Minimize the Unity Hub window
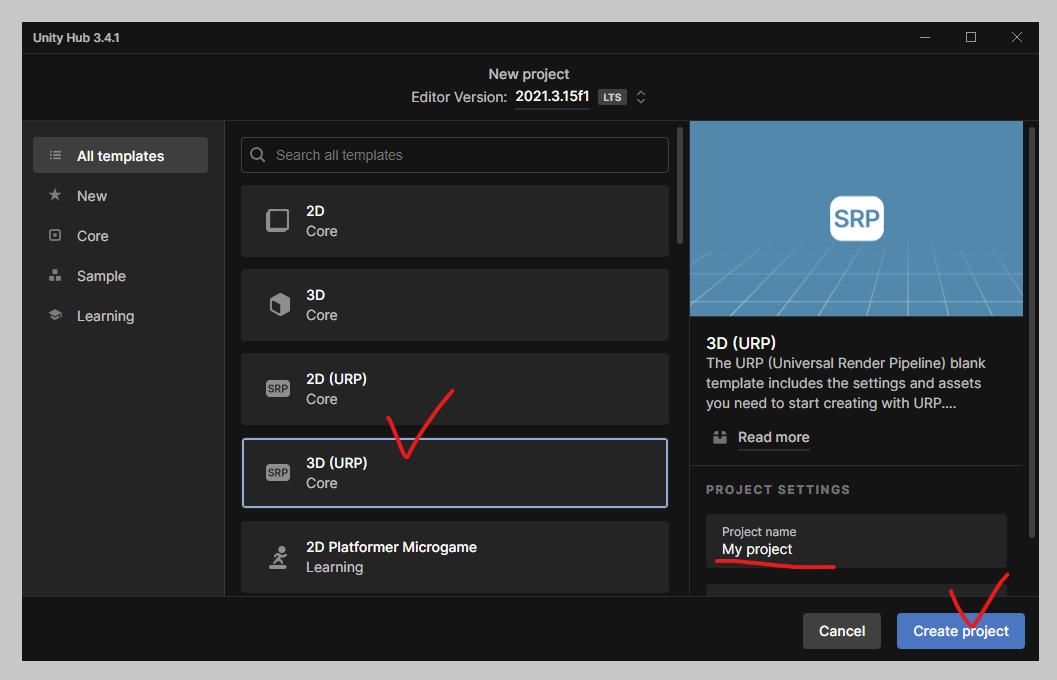 (x=925, y=38)
